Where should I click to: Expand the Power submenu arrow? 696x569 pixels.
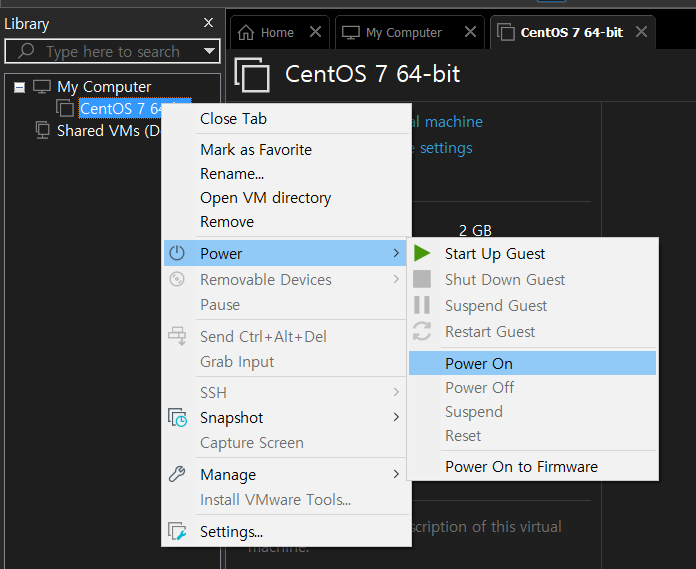(x=396, y=253)
